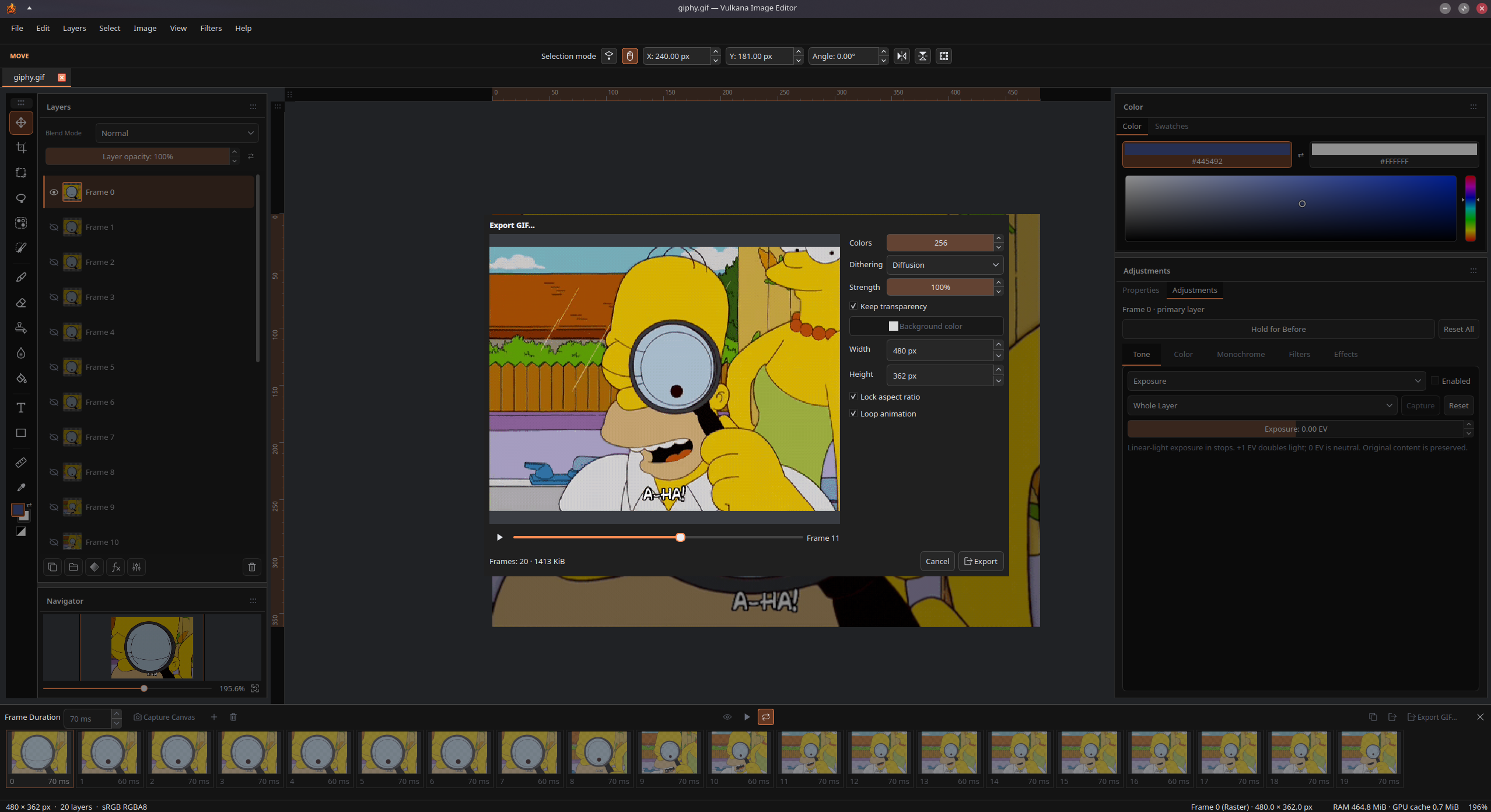Open the fx layer effects button

click(116, 567)
